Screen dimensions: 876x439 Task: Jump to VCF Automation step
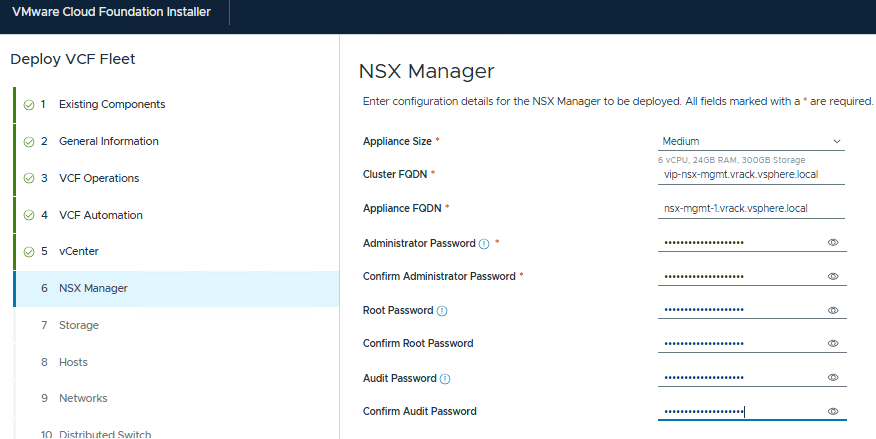coord(100,215)
